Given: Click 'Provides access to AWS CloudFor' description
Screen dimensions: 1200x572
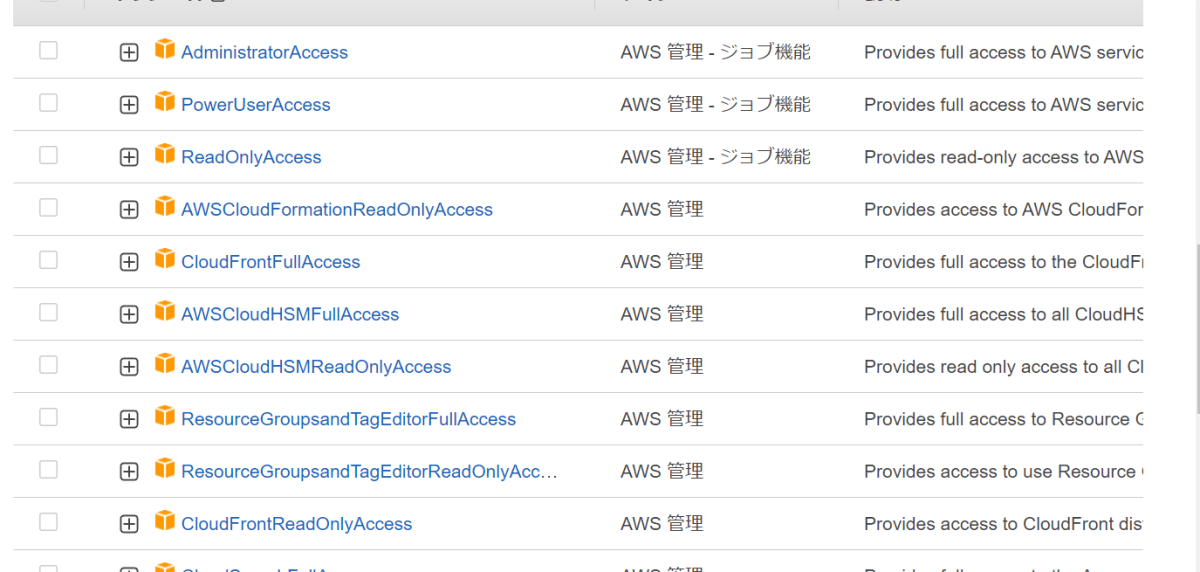Looking at the screenshot, I should 1003,210.
